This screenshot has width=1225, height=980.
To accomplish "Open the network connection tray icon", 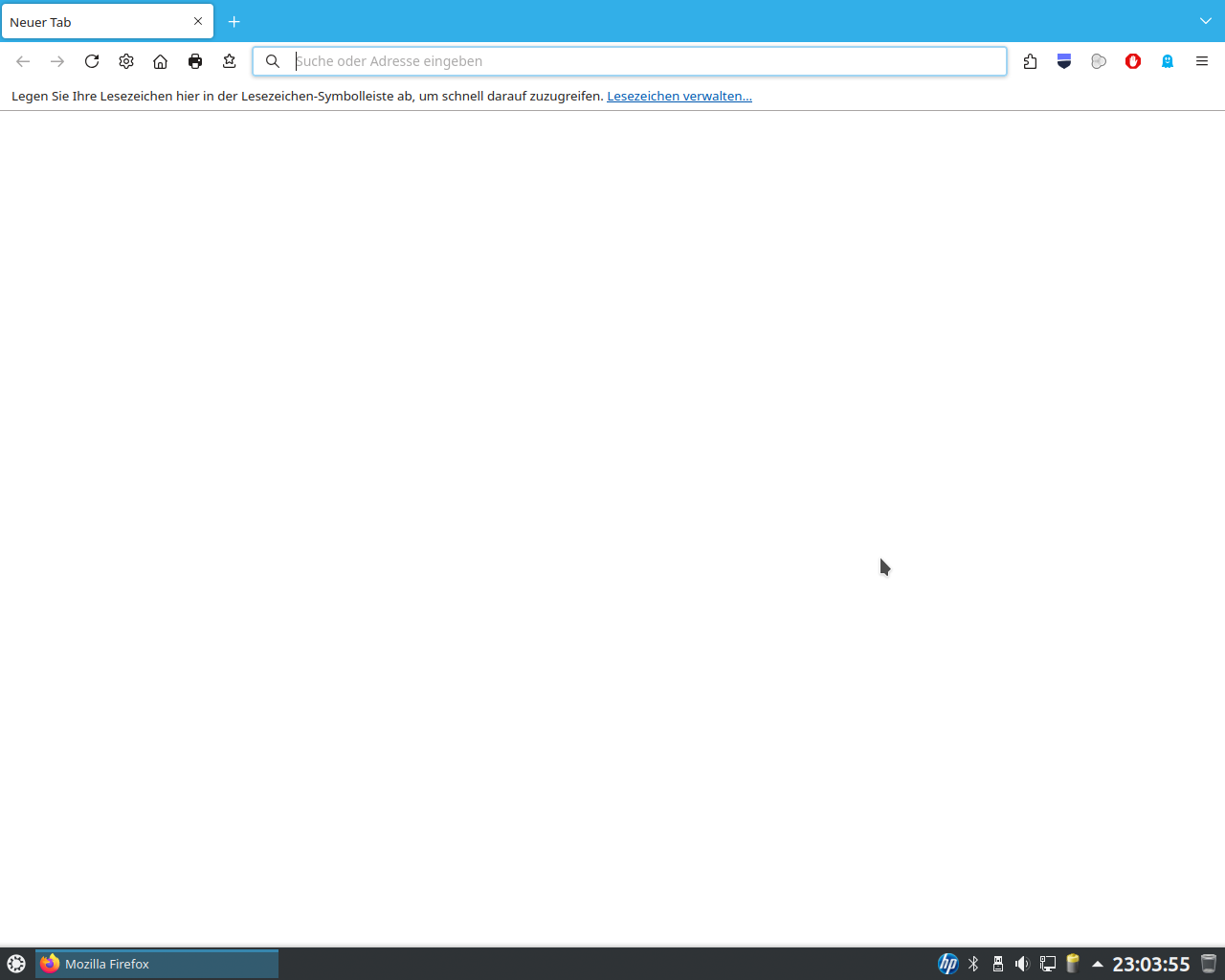I will point(1048,964).
